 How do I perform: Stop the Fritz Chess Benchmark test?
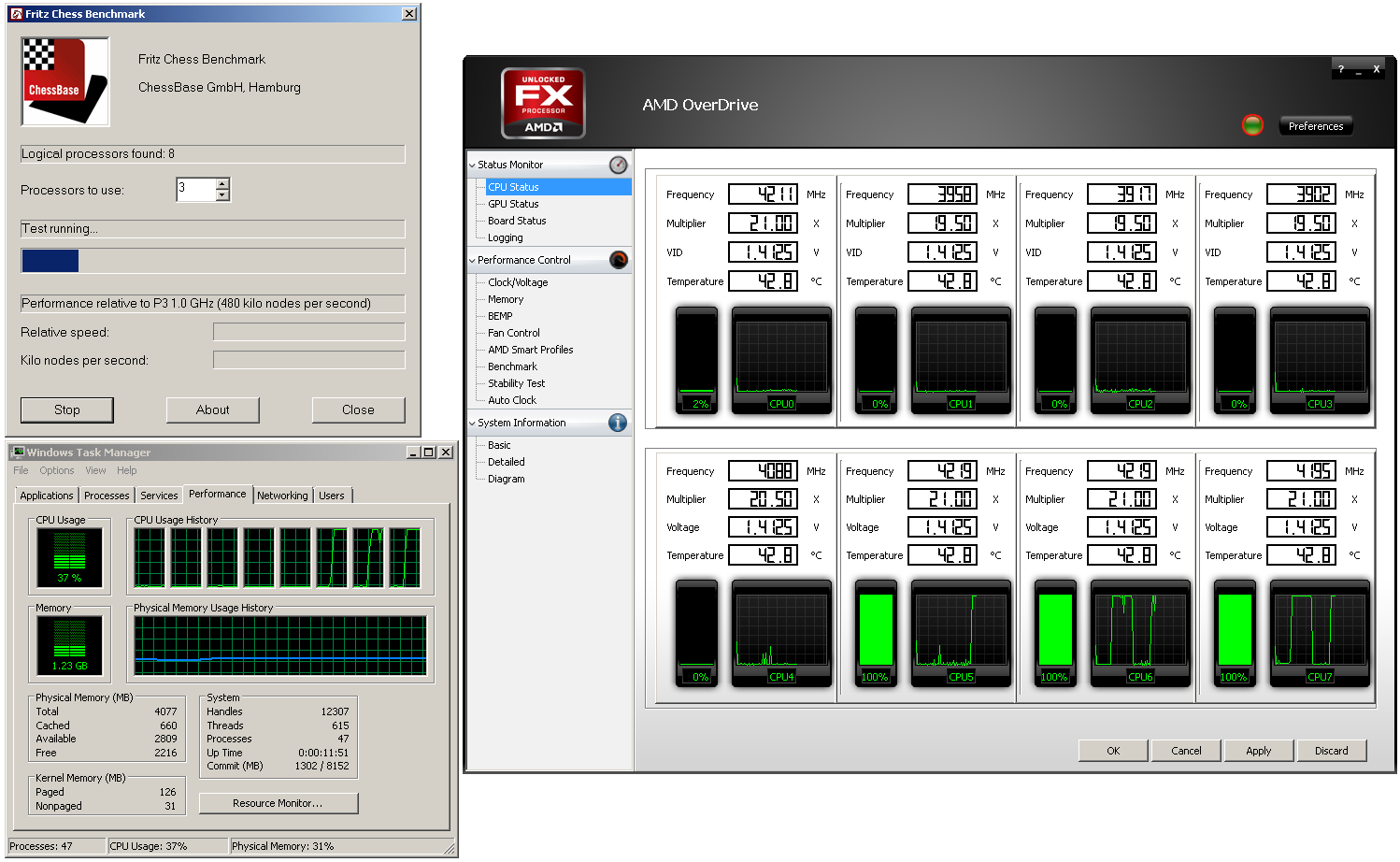pyautogui.click(x=67, y=409)
